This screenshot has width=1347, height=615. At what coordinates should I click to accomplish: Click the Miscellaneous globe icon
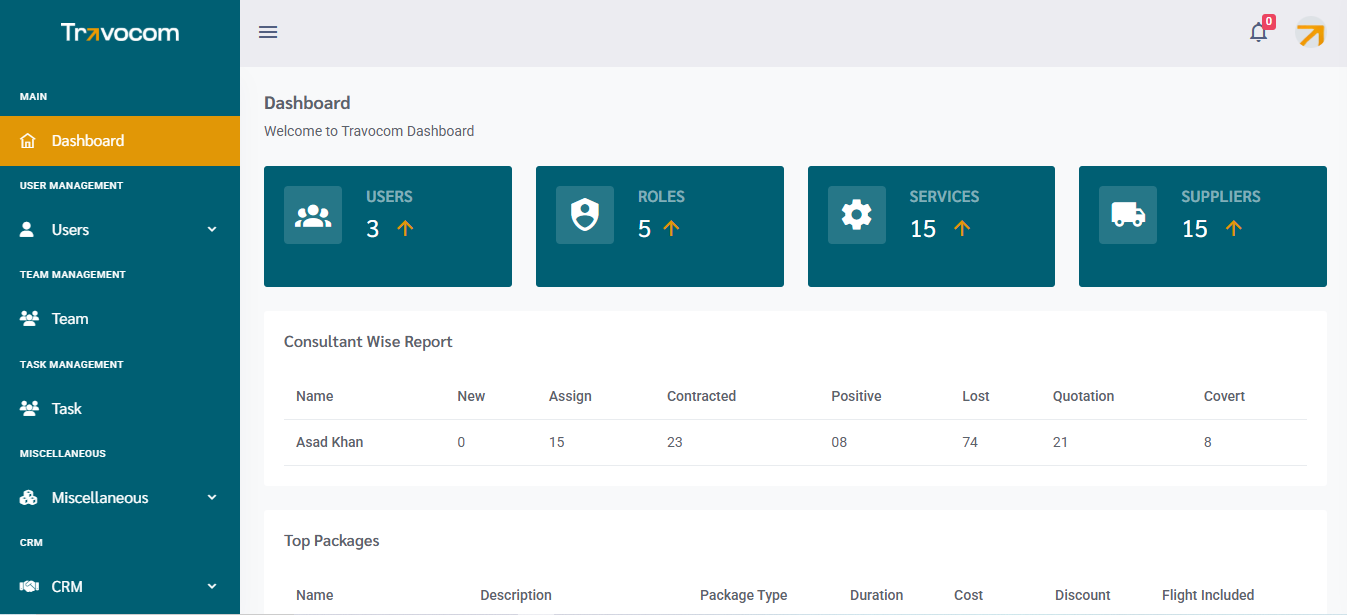(x=26, y=497)
